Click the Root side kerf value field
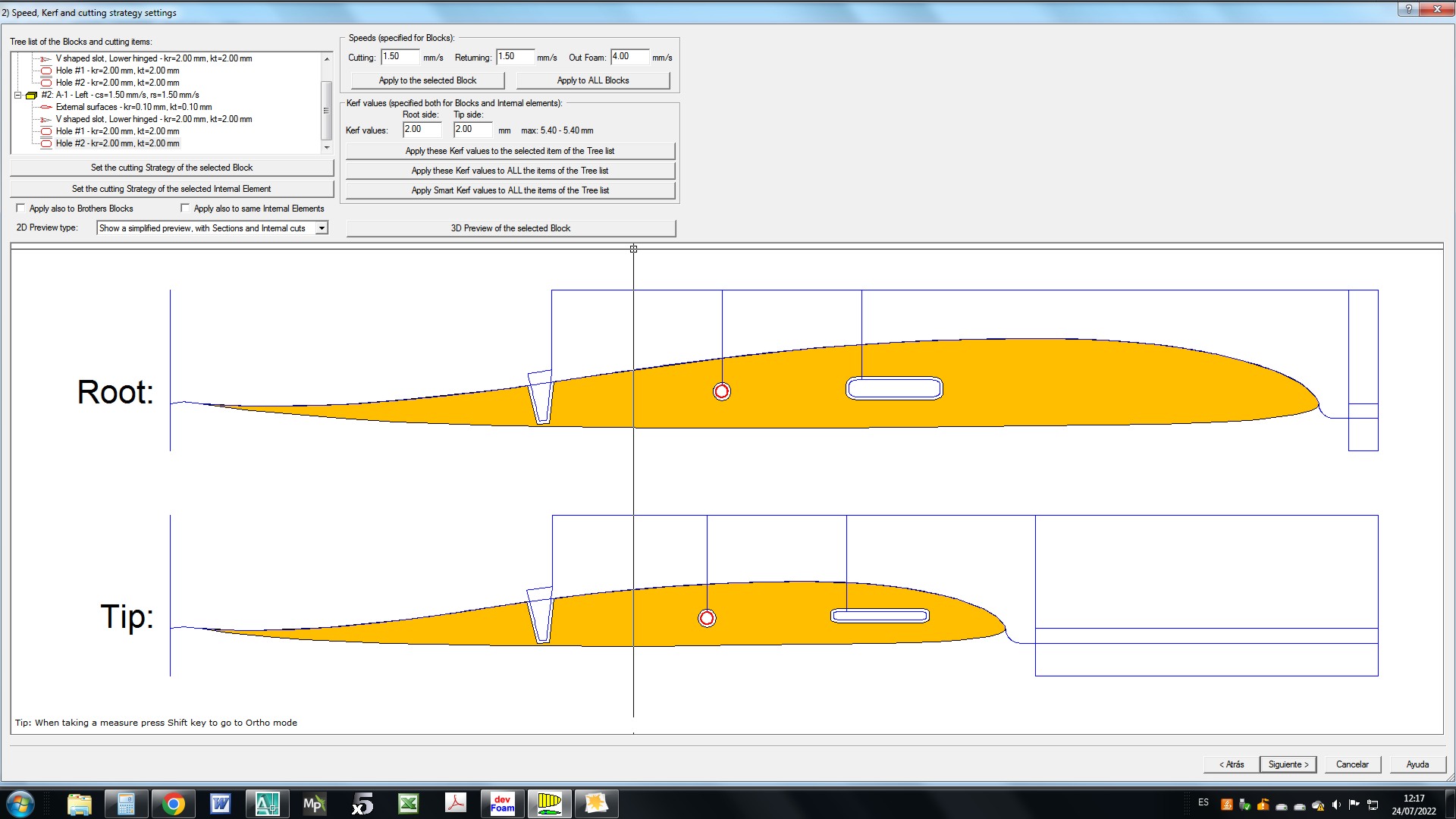This screenshot has width=1456, height=819. click(421, 130)
